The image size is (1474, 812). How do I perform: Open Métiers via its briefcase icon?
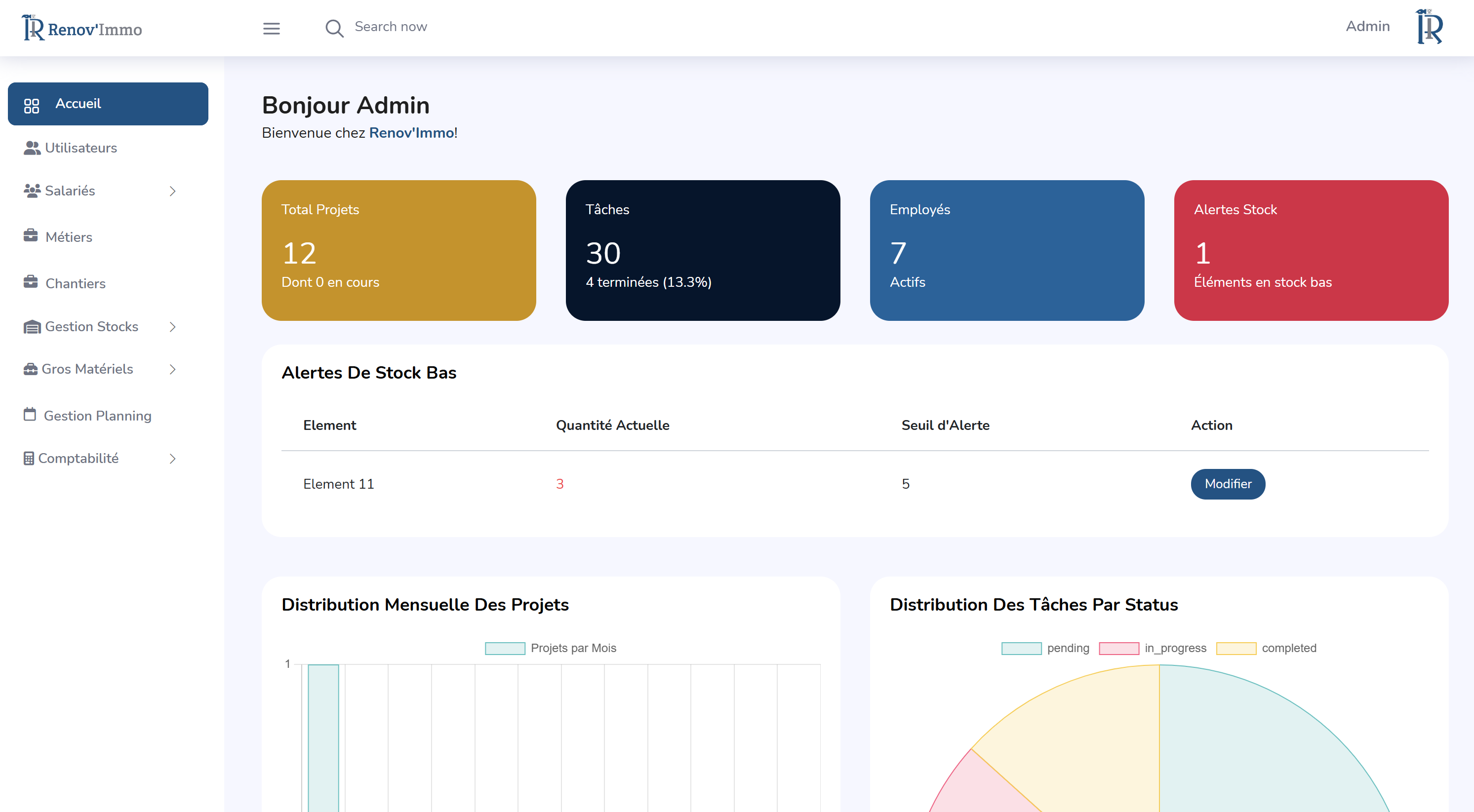(x=32, y=236)
